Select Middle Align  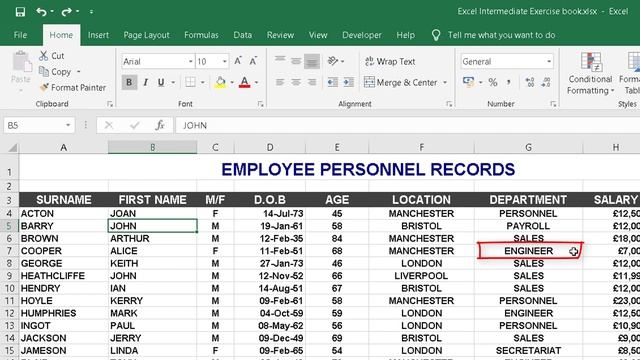(x=296, y=61)
